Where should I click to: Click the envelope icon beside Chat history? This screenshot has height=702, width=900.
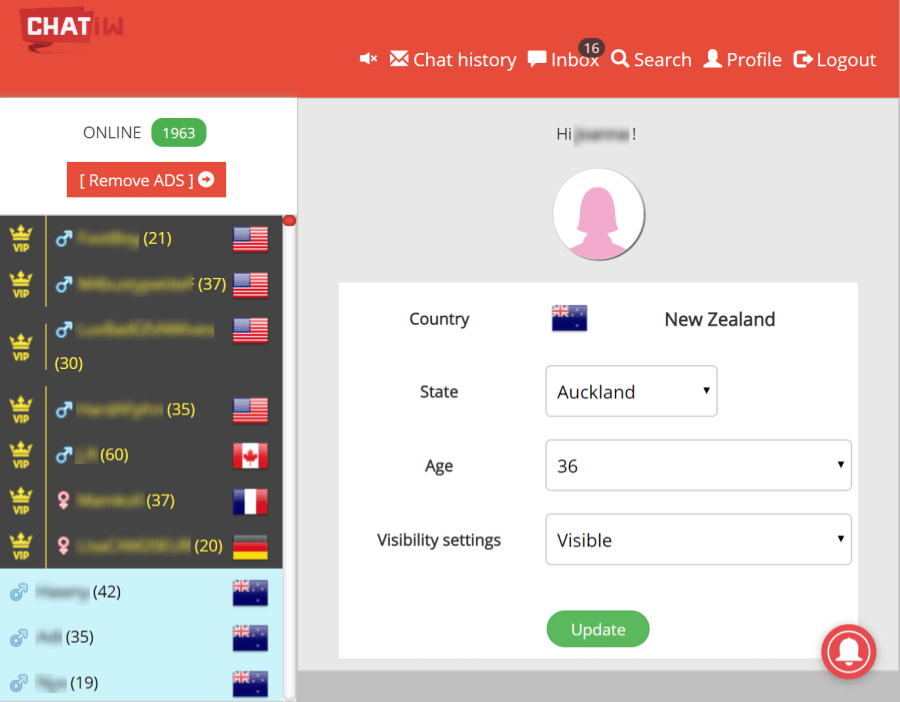point(399,59)
